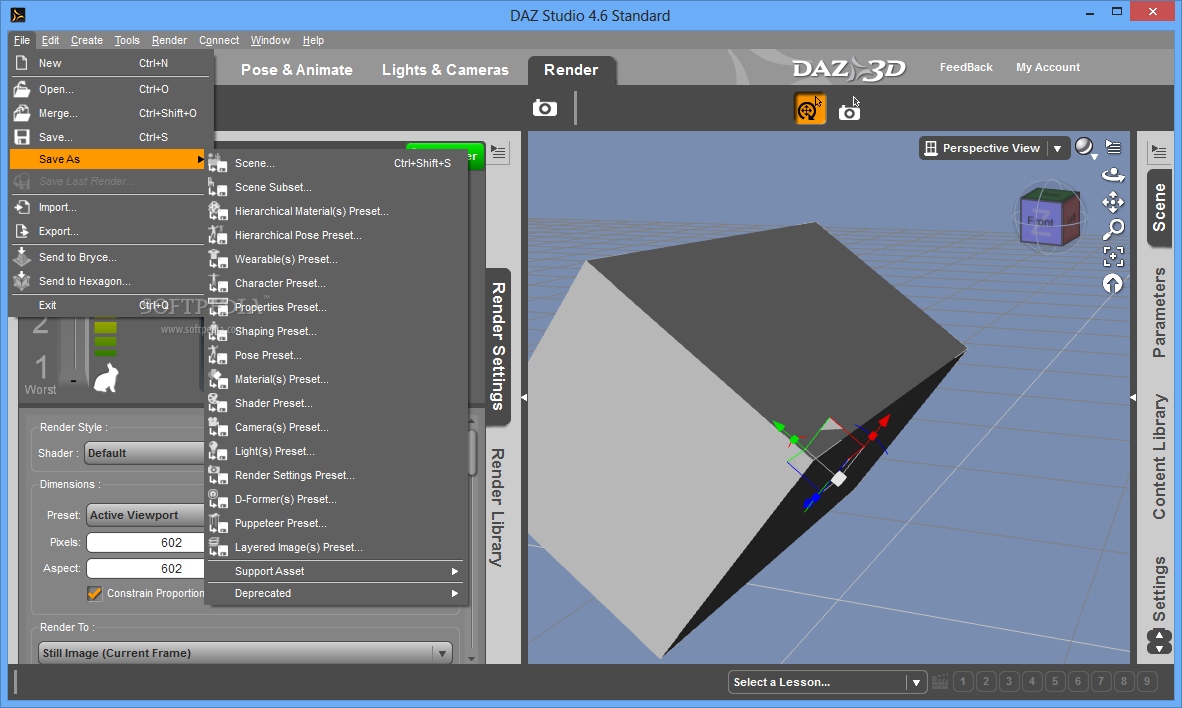
Task: Click the FeedBack link
Action: click(x=966, y=67)
